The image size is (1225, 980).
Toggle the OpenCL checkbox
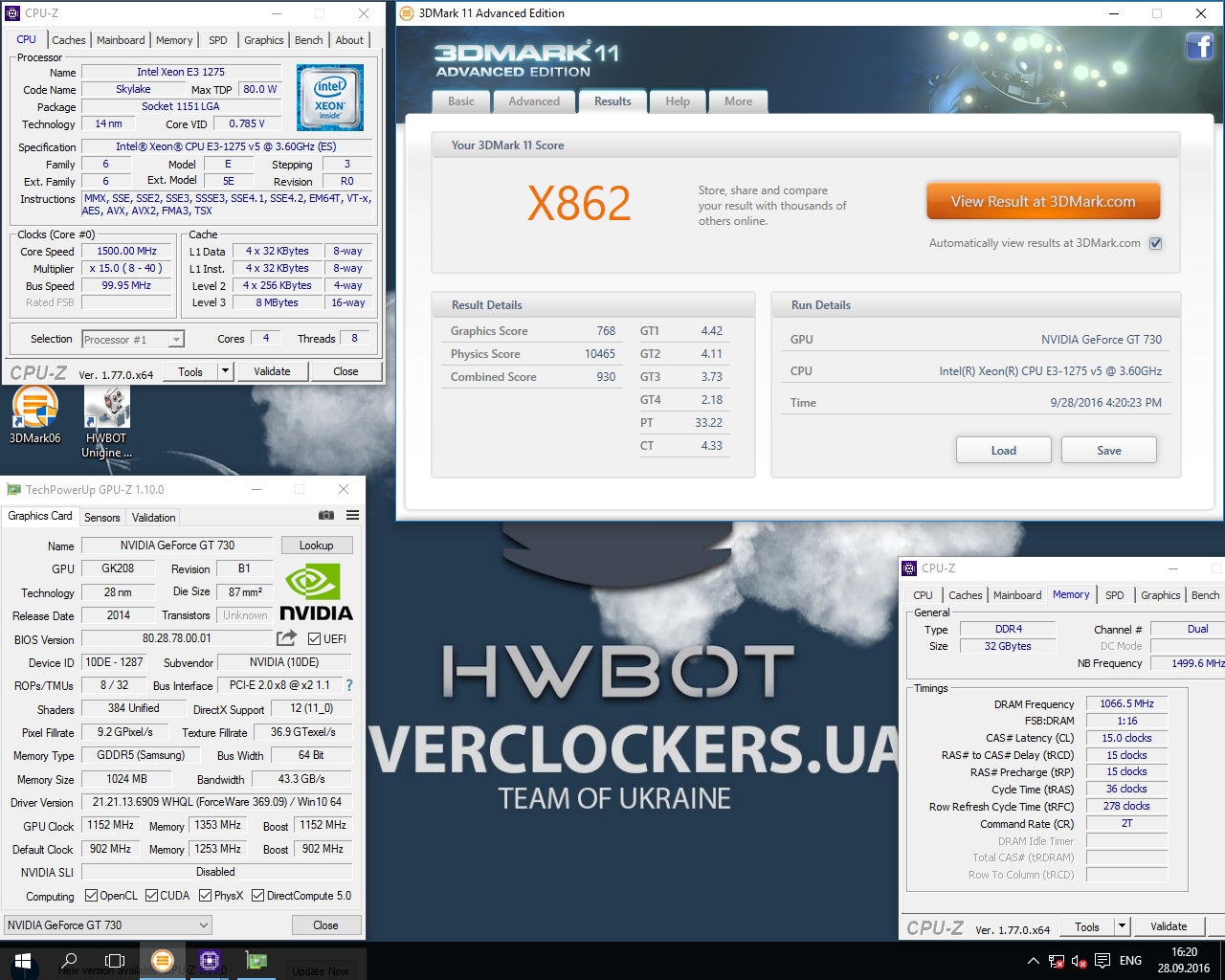pos(91,896)
